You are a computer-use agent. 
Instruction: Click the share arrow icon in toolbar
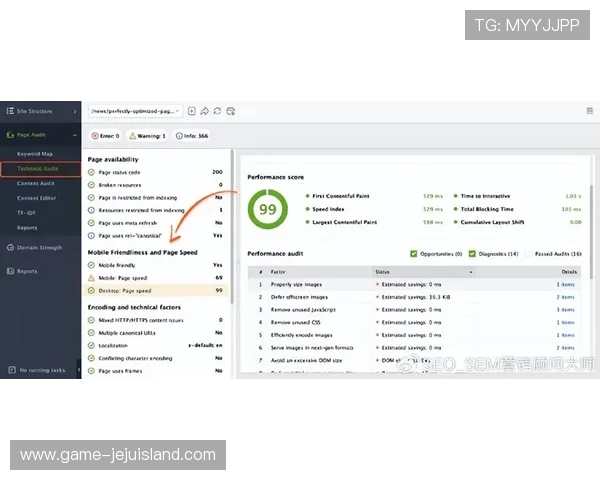click(204, 111)
